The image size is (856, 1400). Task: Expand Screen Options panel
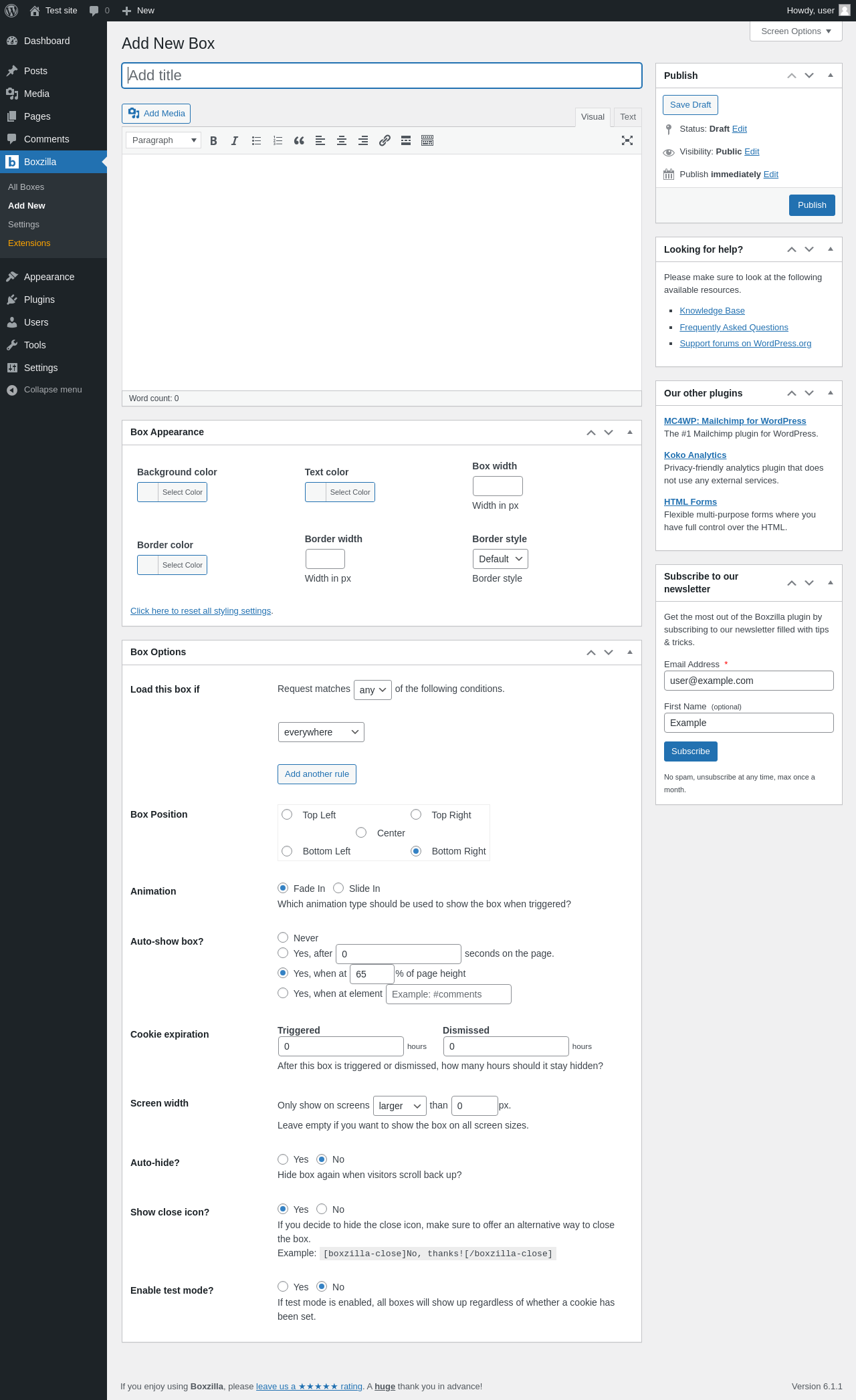point(796,31)
